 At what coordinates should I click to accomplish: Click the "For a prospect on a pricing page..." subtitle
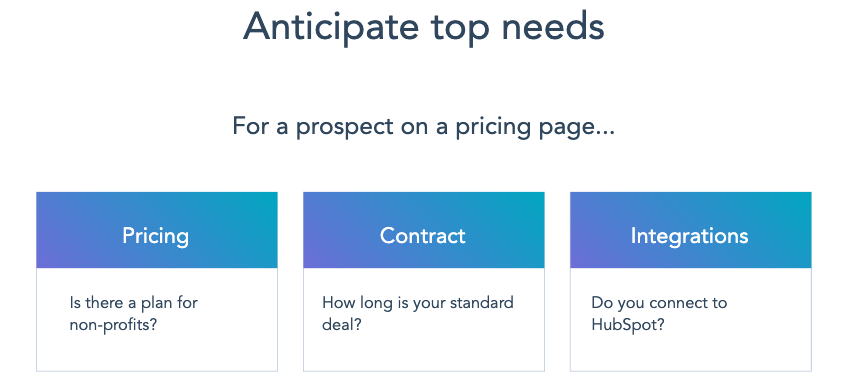(423, 127)
